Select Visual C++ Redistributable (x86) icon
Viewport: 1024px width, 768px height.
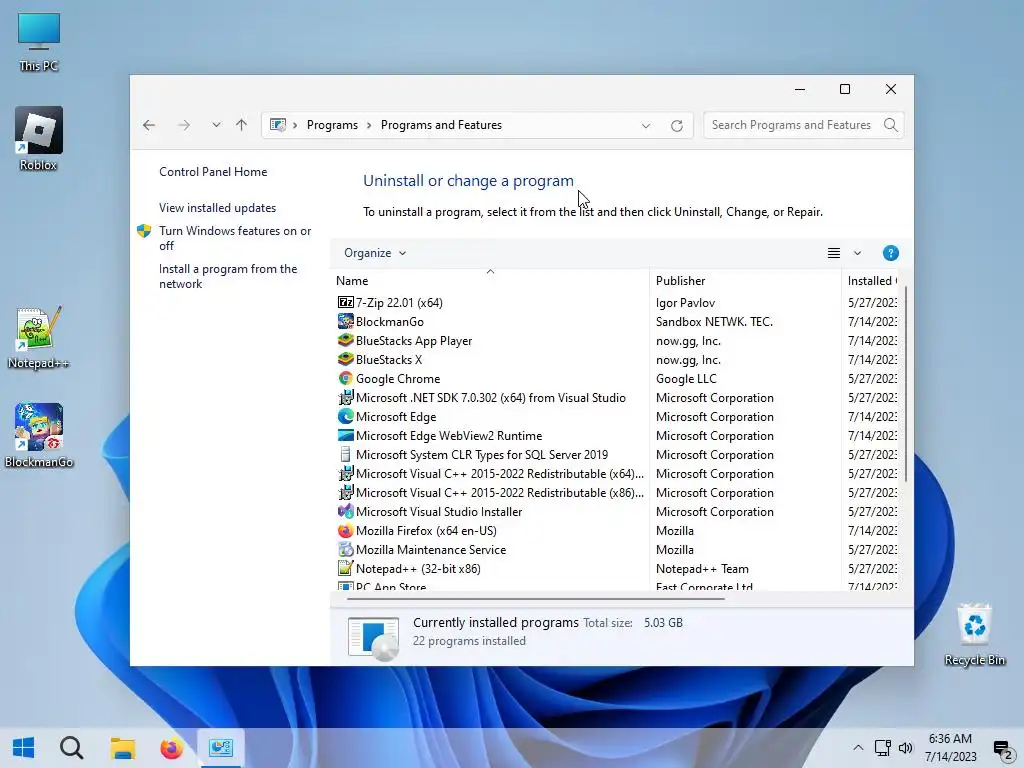345,492
